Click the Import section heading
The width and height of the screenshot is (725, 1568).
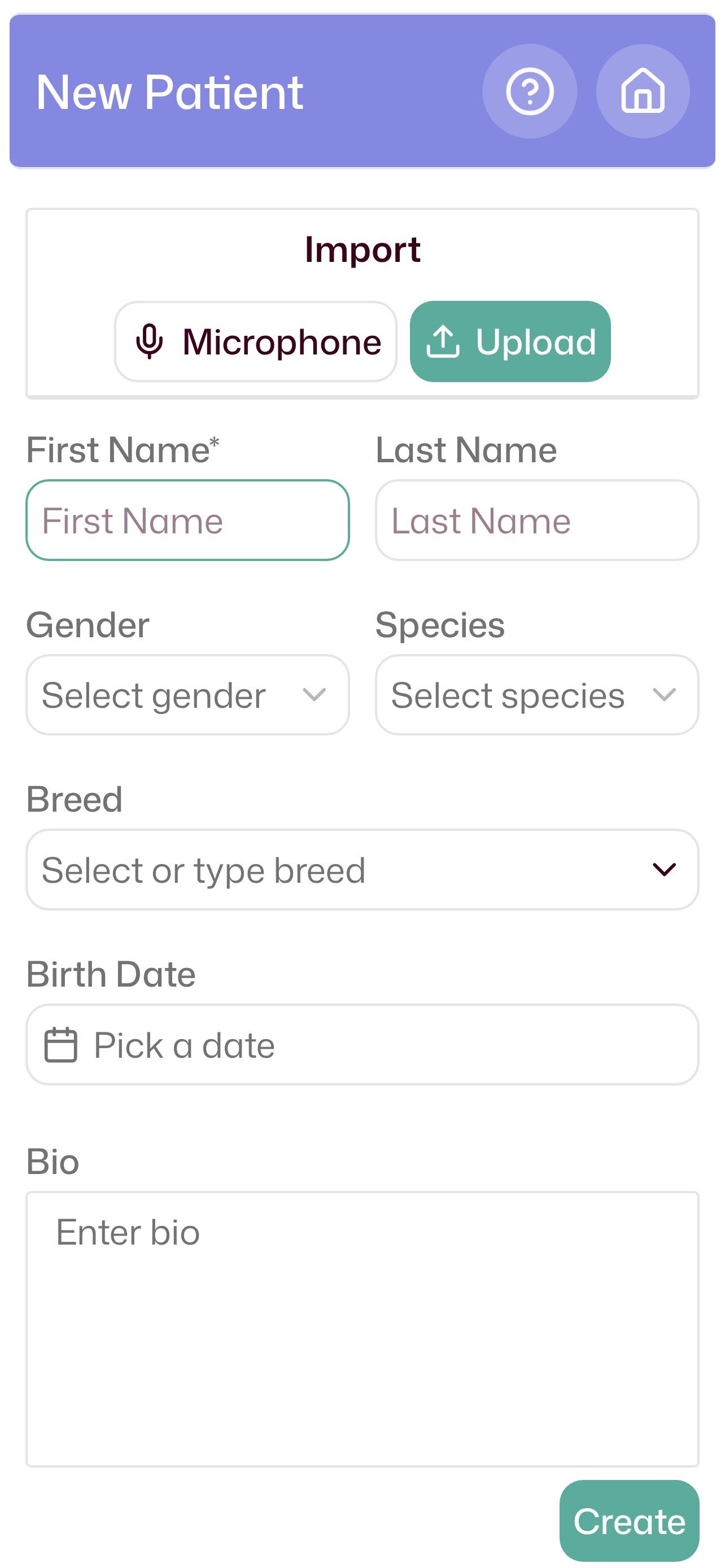click(362, 249)
